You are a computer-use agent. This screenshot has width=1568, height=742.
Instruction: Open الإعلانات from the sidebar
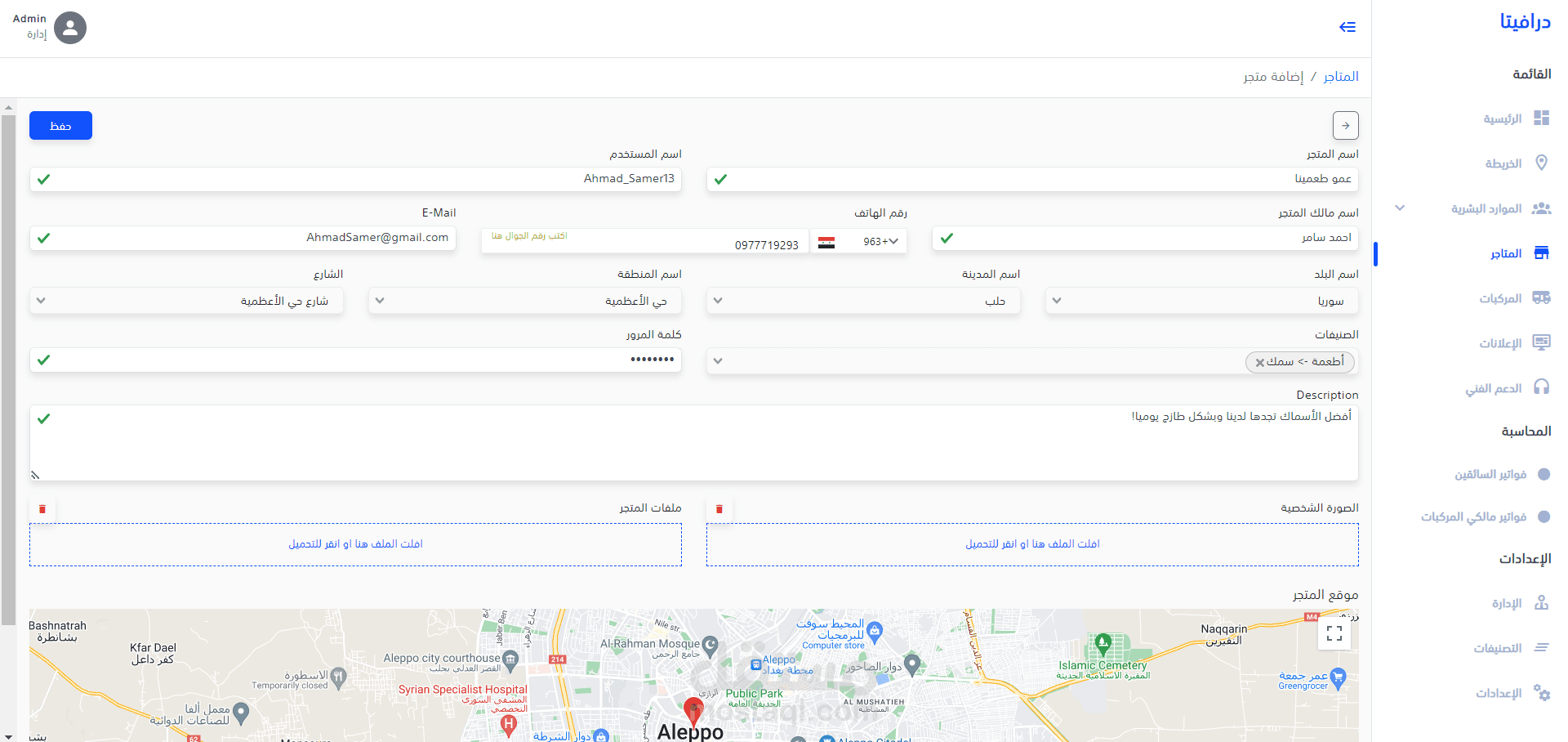click(x=1501, y=344)
